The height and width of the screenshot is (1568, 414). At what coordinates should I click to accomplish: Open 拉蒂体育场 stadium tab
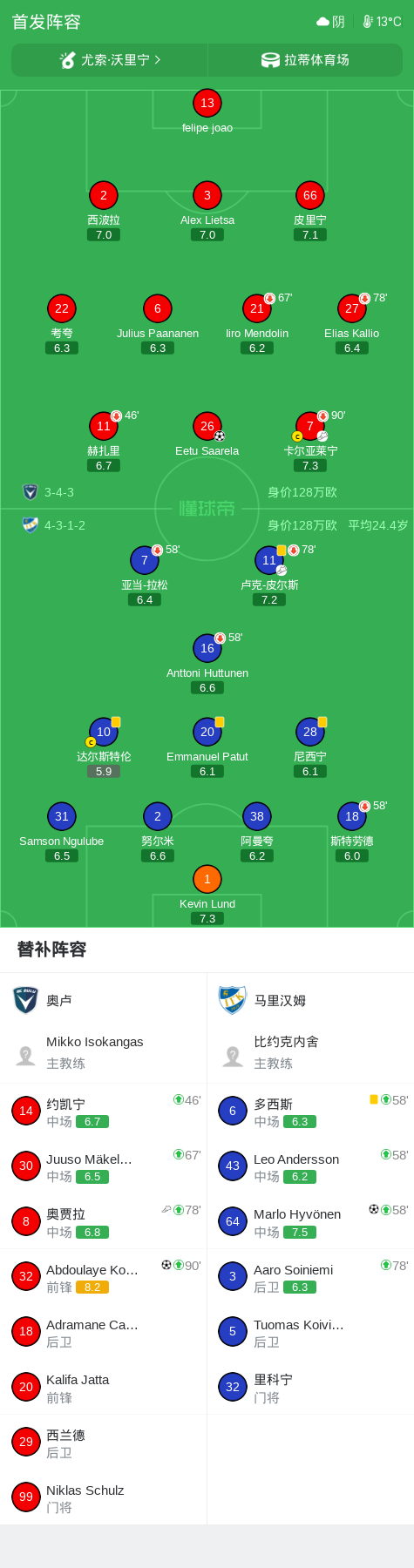point(305,60)
